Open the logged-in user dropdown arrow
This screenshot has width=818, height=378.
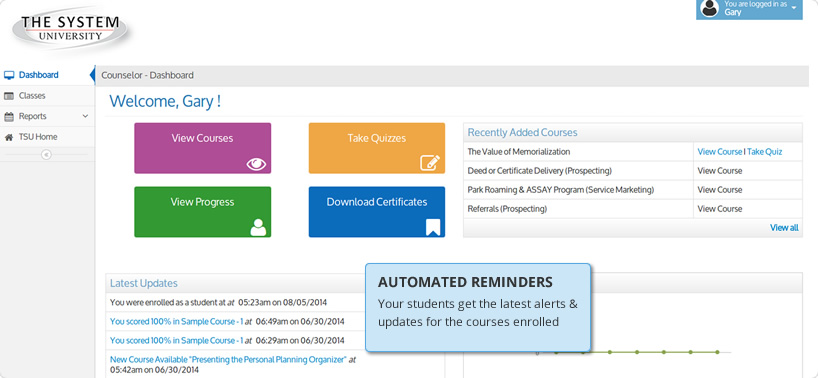point(794,8)
